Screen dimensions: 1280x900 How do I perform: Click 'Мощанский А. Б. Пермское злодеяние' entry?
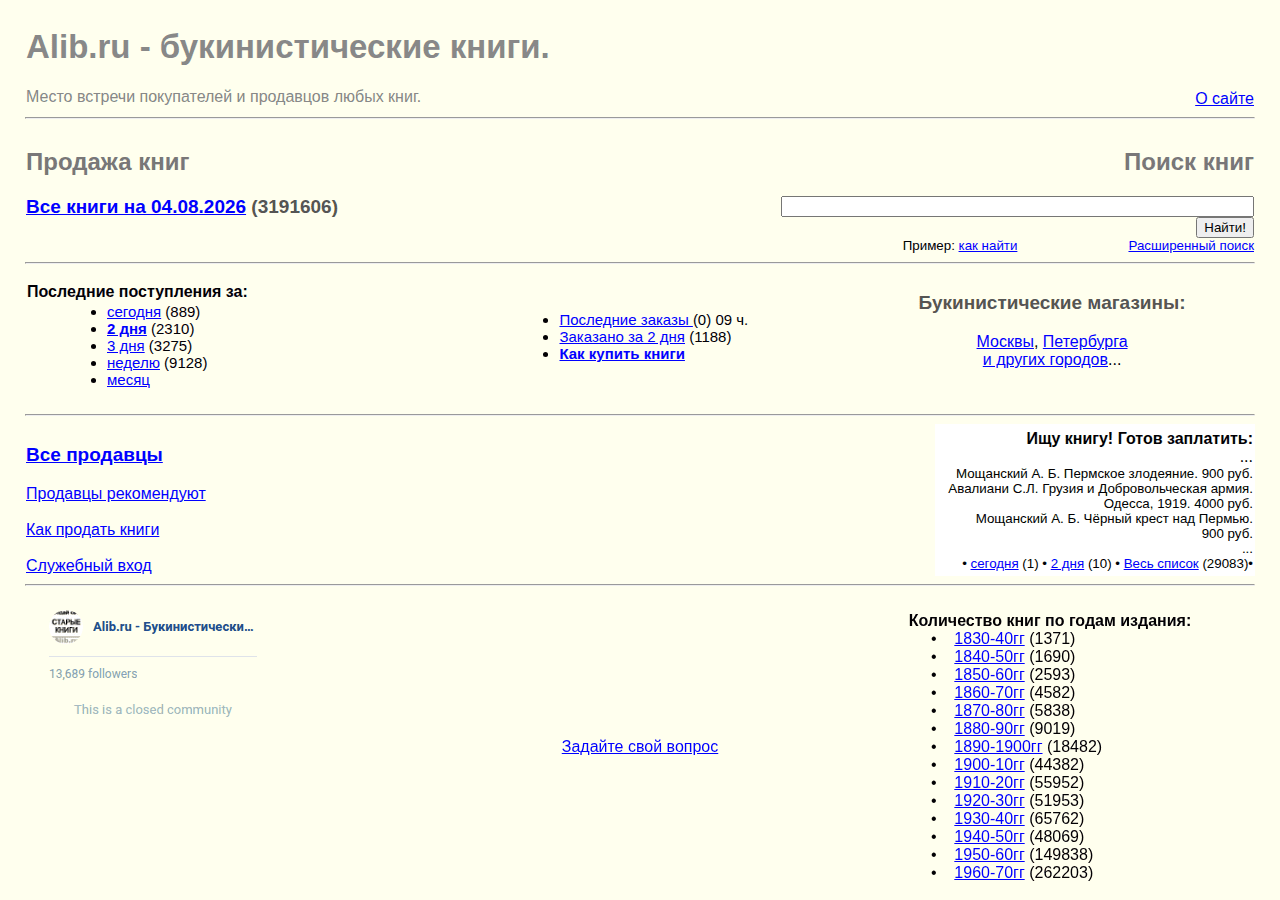[1104, 474]
